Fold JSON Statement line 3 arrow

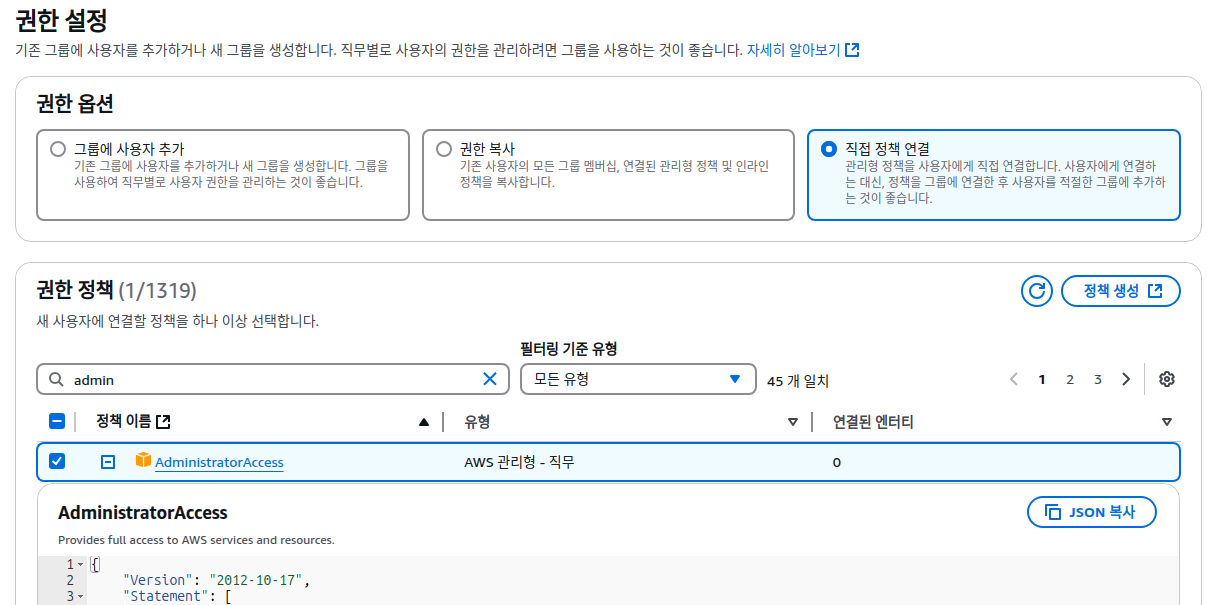point(80,596)
